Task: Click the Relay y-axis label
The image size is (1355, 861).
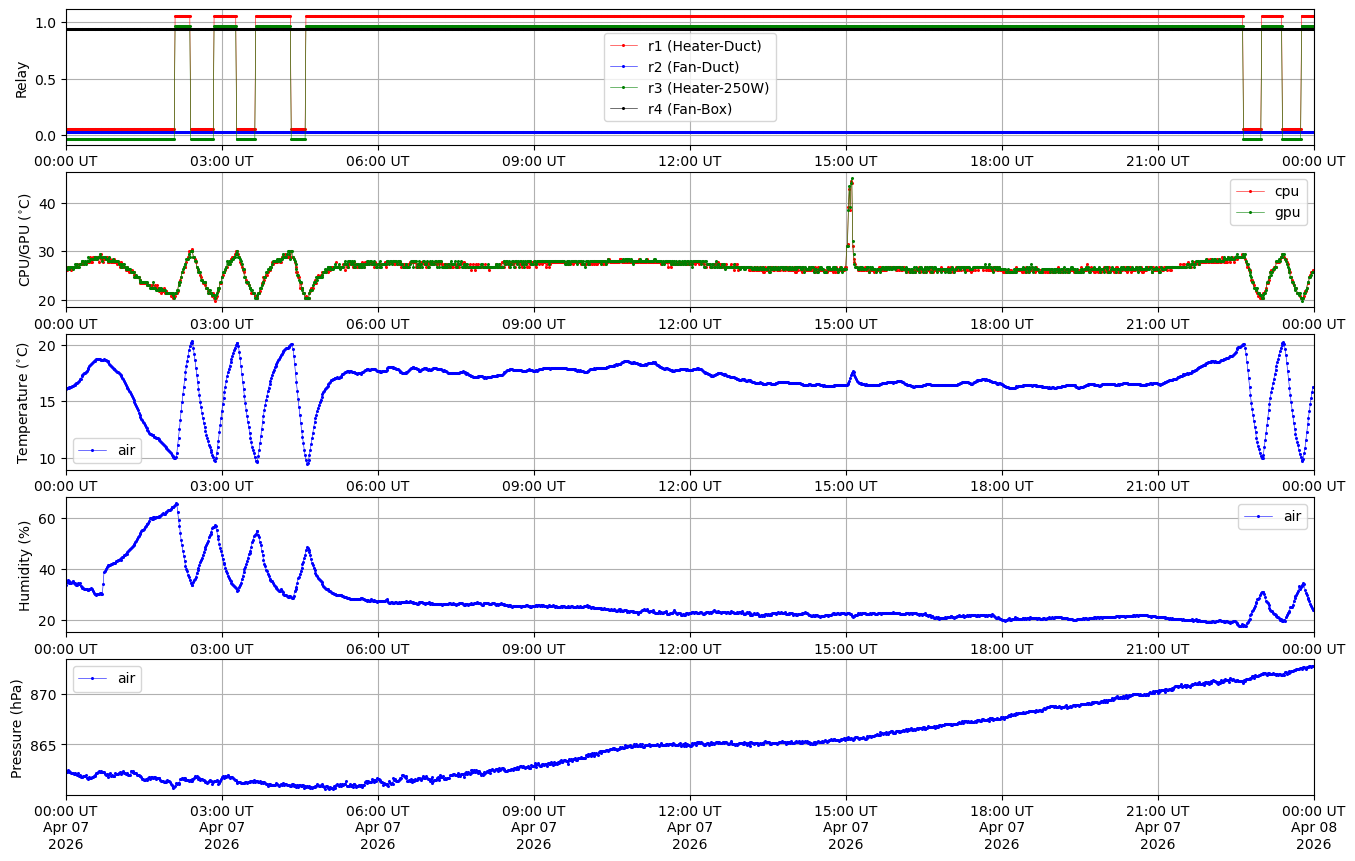Action: pos(21,78)
